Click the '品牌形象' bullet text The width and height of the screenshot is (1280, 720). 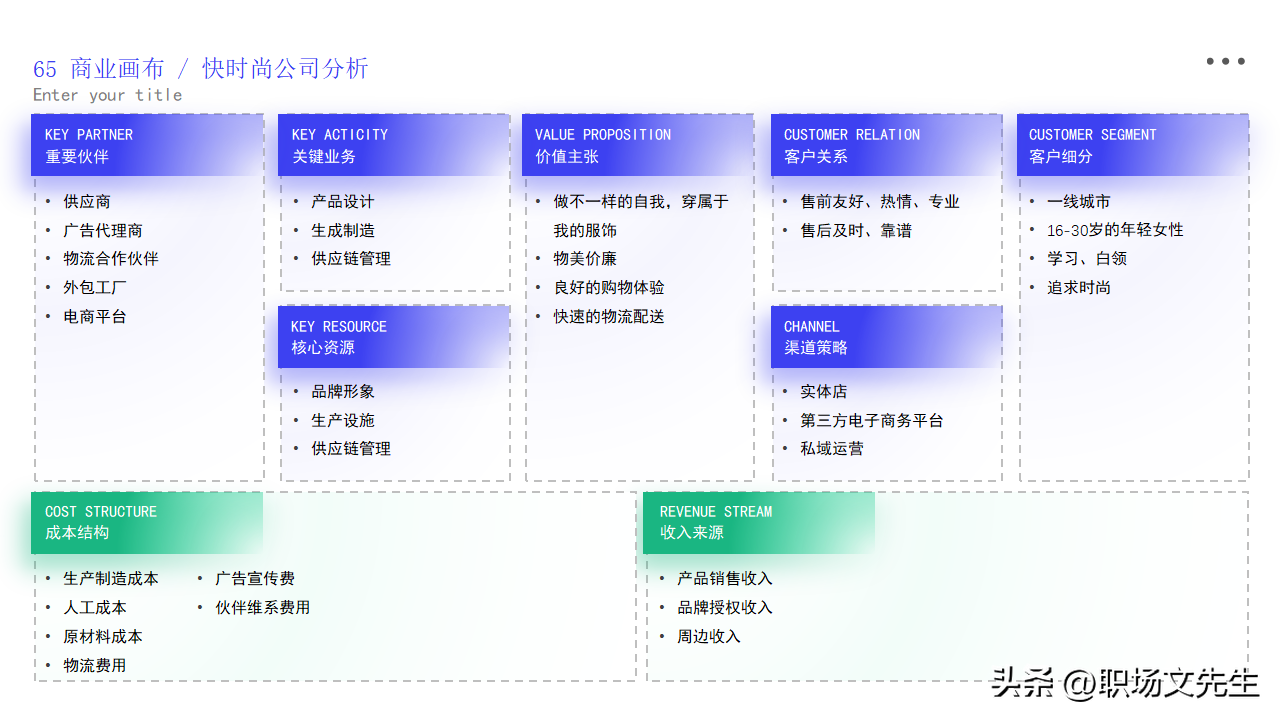(343, 392)
